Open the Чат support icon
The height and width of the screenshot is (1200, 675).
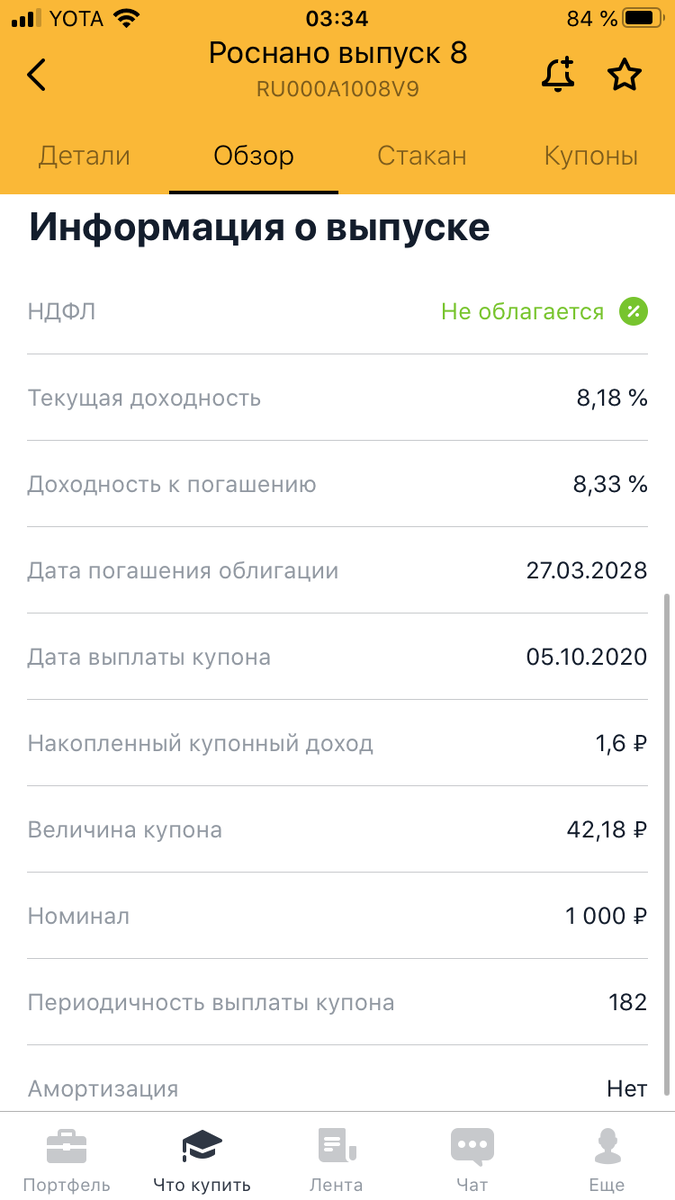pyautogui.click(x=472, y=1145)
